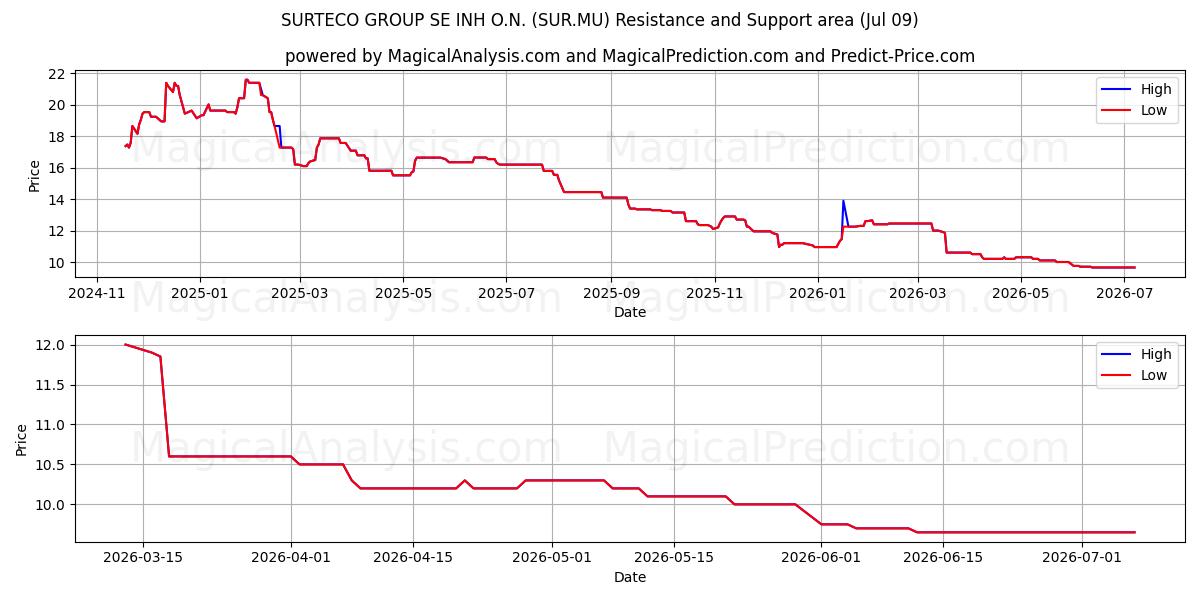Click the '2025-01' tick label
This screenshot has height=600, width=1200.
point(200,294)
